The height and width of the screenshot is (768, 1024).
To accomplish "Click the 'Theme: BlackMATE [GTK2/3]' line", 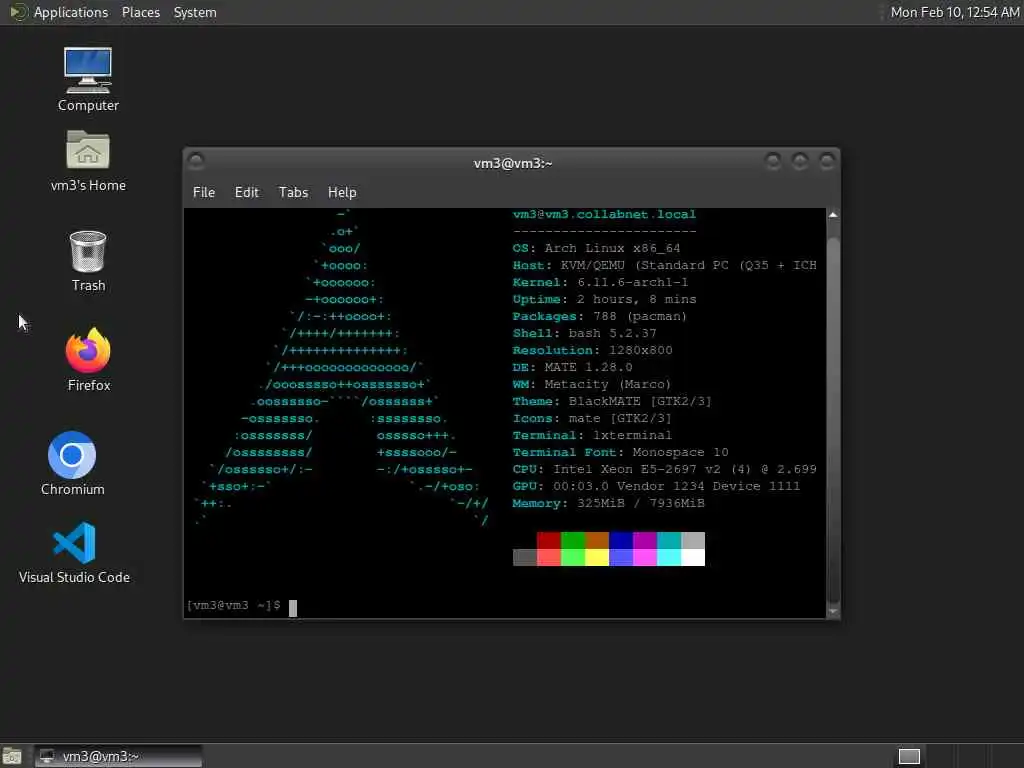I will tap(612, 401).
